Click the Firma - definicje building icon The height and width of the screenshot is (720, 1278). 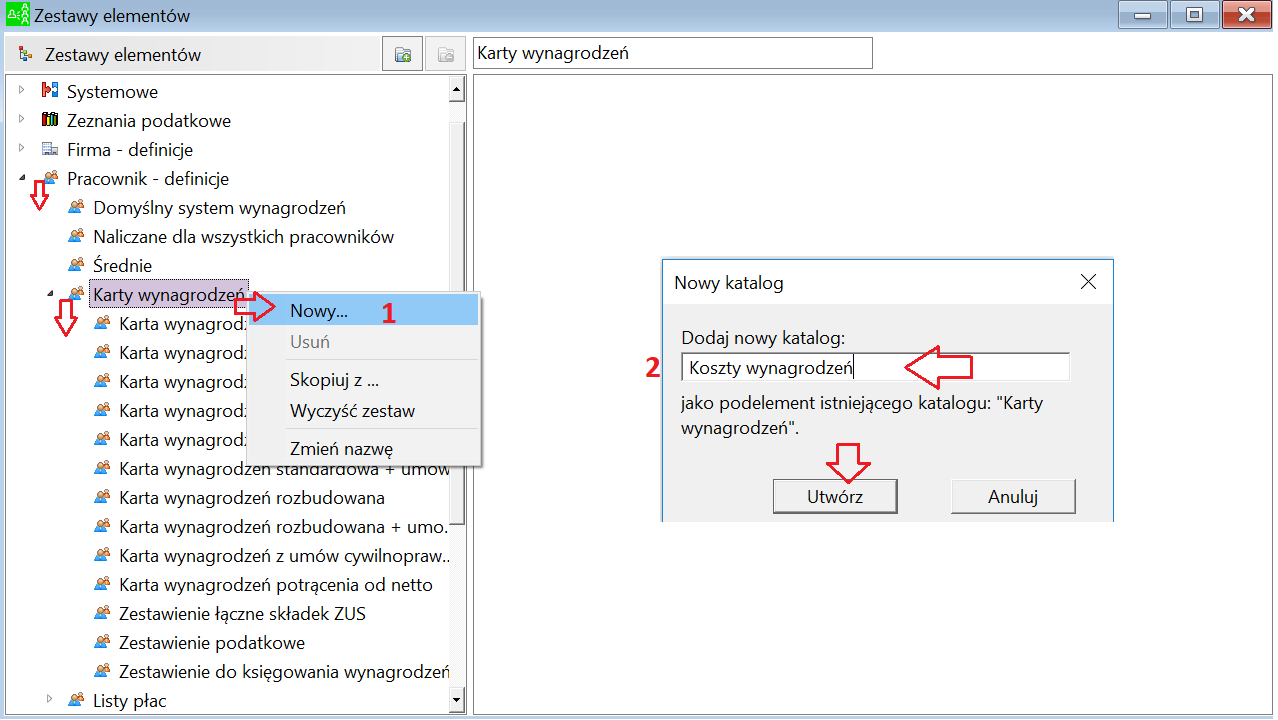tap(50, 149)
